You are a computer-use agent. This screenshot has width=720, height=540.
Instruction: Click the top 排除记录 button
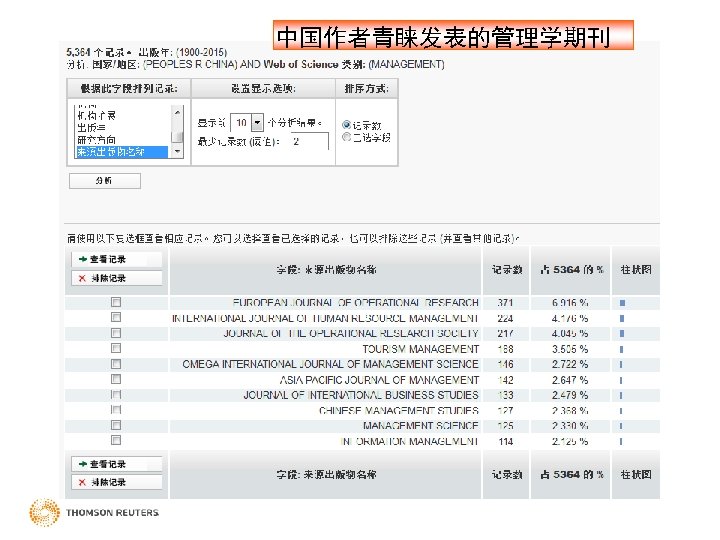click(117, 278)
